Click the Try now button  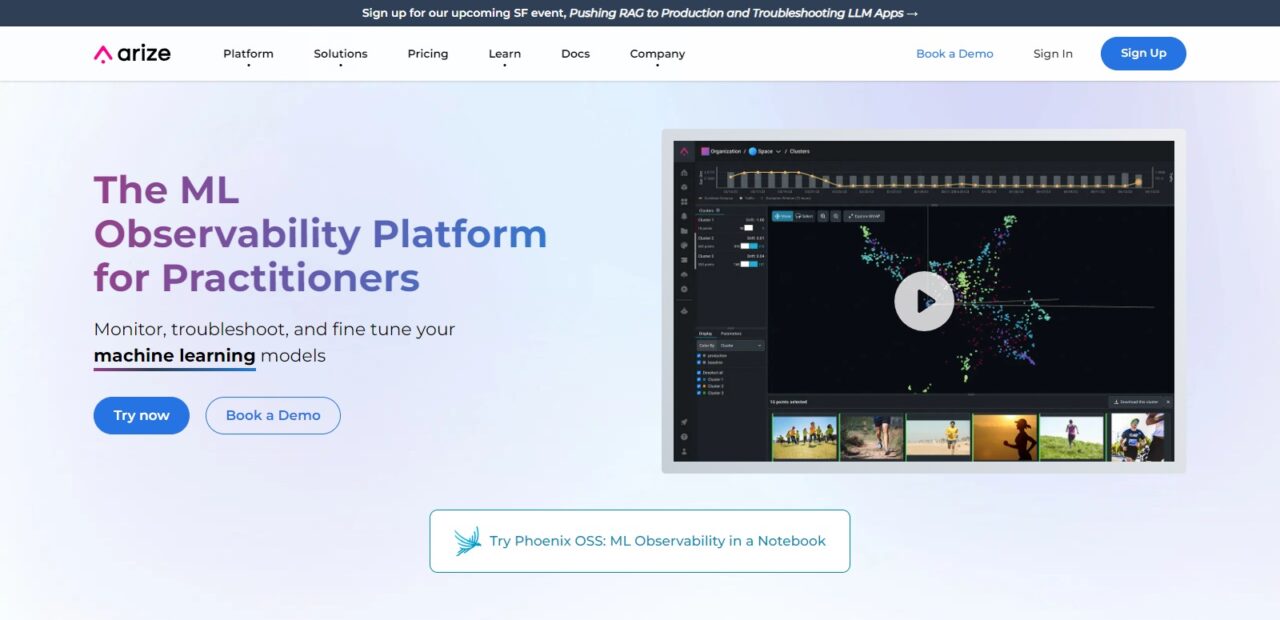coord(141,415)
